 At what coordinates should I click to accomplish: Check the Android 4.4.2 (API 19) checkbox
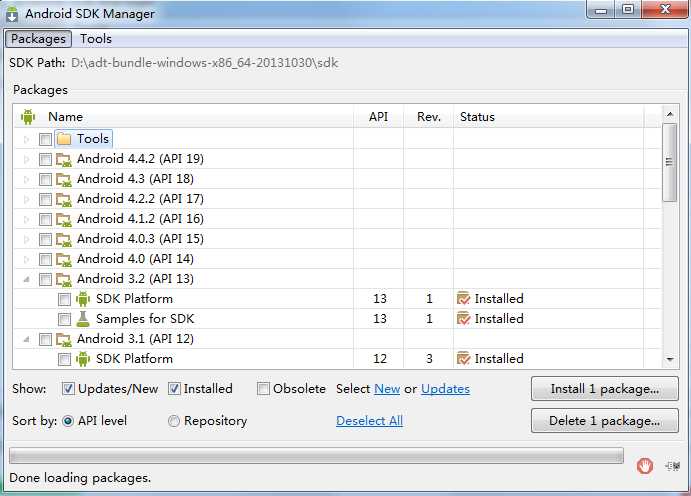[45, 159]
